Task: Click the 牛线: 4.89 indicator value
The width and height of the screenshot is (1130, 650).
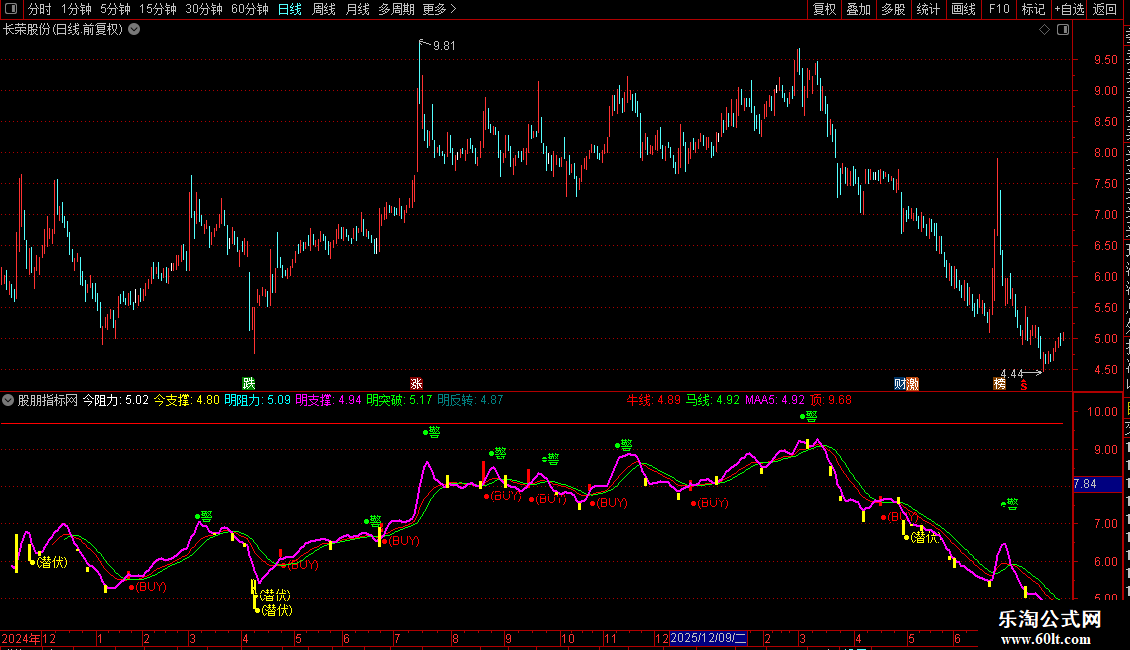Action: (653, 400)
